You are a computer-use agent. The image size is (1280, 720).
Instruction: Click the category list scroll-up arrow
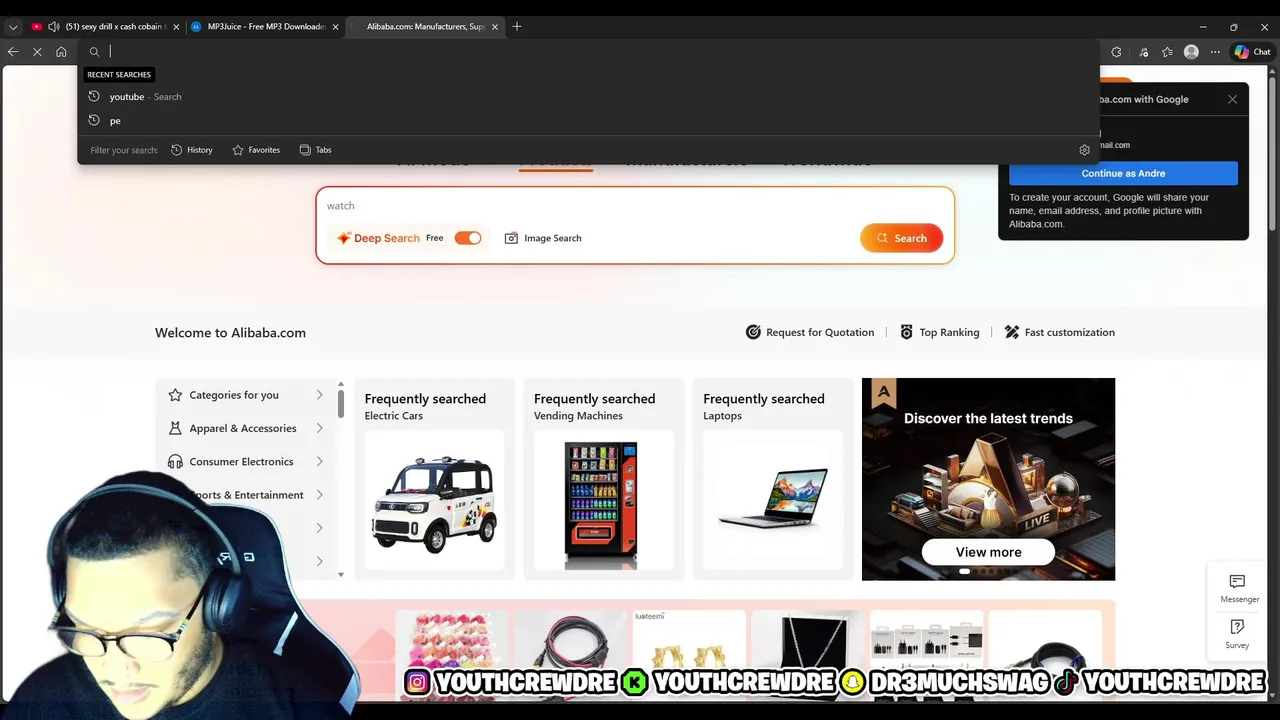coord(341,384)
